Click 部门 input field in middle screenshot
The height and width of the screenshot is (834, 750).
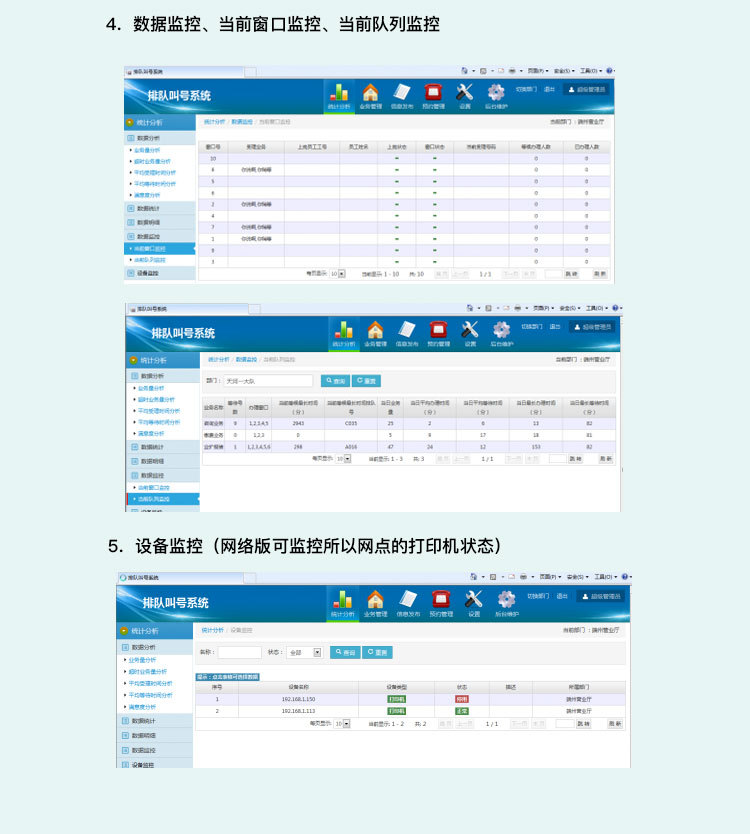click(269, 381)
